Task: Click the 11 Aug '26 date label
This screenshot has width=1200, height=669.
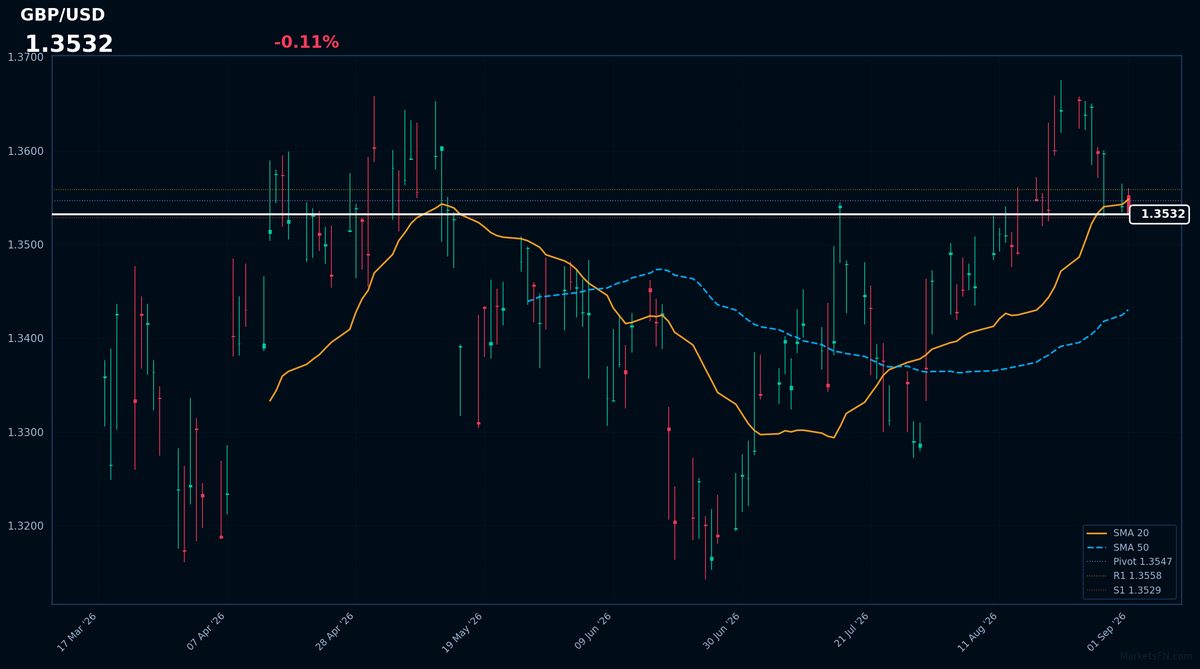Action: pos(977,633)
